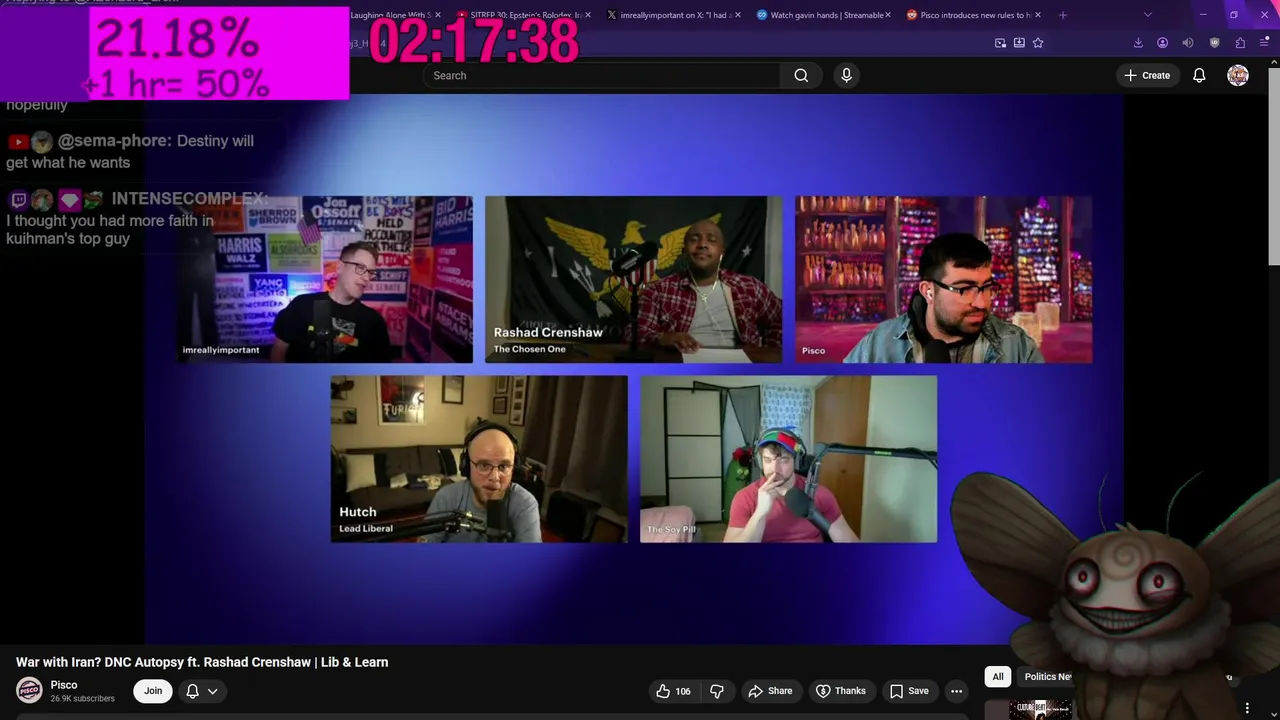Select the Politics News filter chip
This screenshot has width=1280, height=720.
click(1045, 677)
